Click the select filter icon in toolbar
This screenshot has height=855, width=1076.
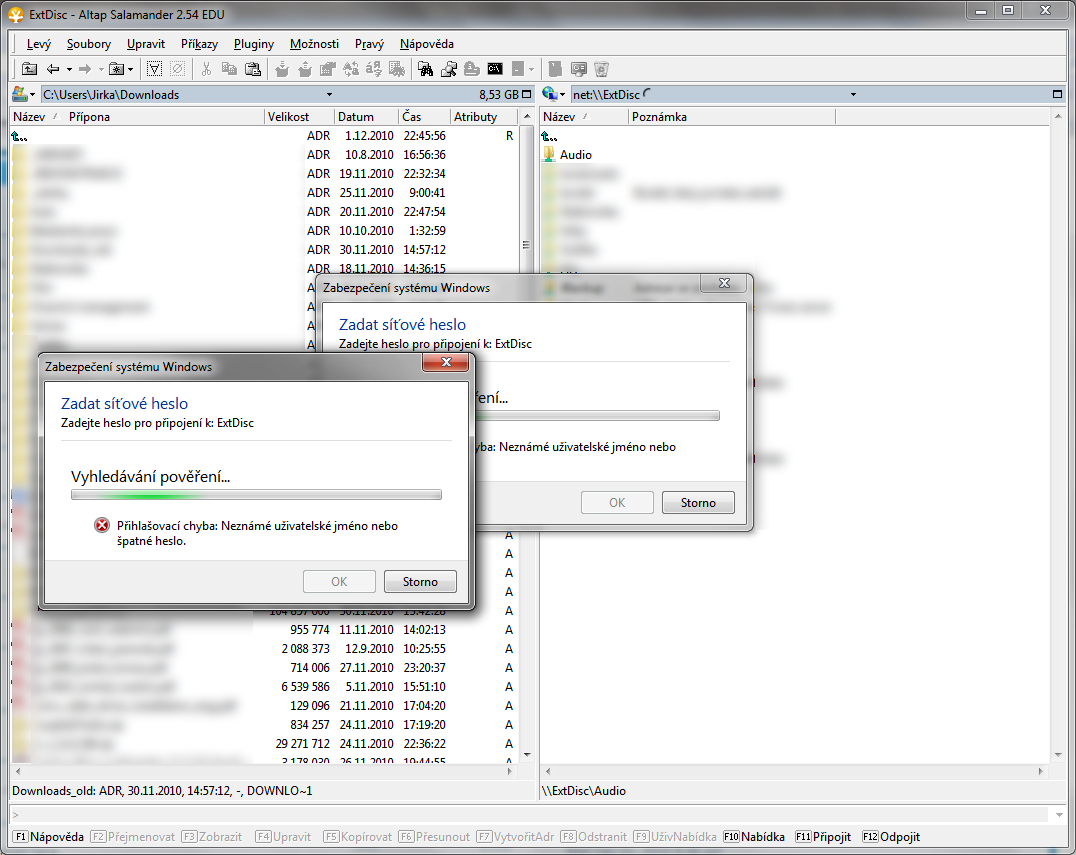pyautogui.click(x=155, y=69)
